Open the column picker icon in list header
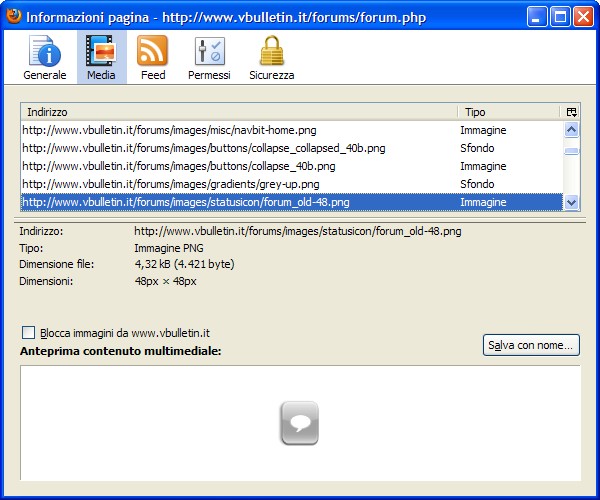Image resolution: width=600 pixels, height=500 pixels. (x=571, y=113)
